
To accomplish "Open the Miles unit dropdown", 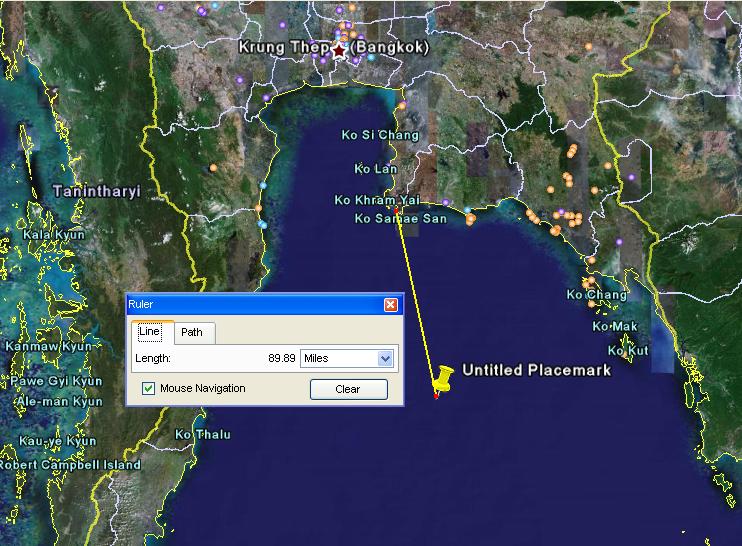I will click(x=385, y=358).
